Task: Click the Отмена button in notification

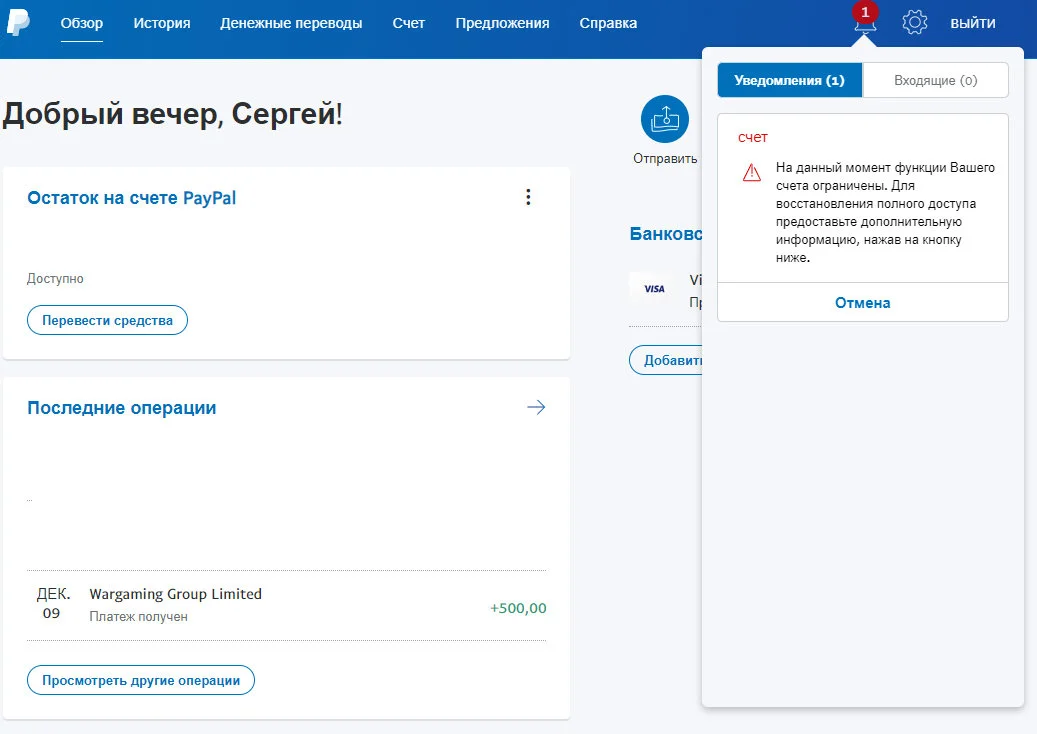Action: [x=862, y=303]
